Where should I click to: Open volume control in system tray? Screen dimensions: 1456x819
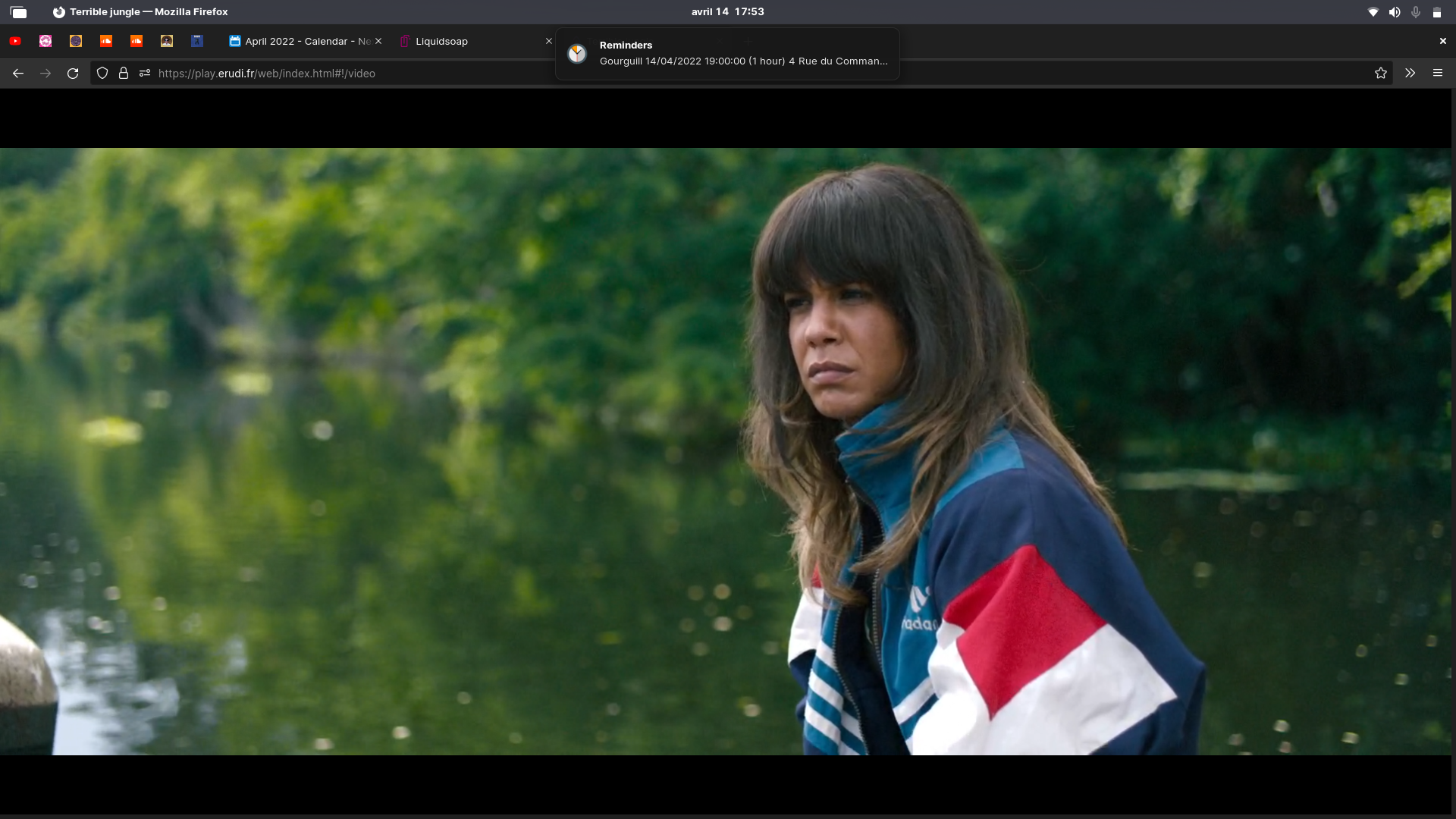point(1394,12)
